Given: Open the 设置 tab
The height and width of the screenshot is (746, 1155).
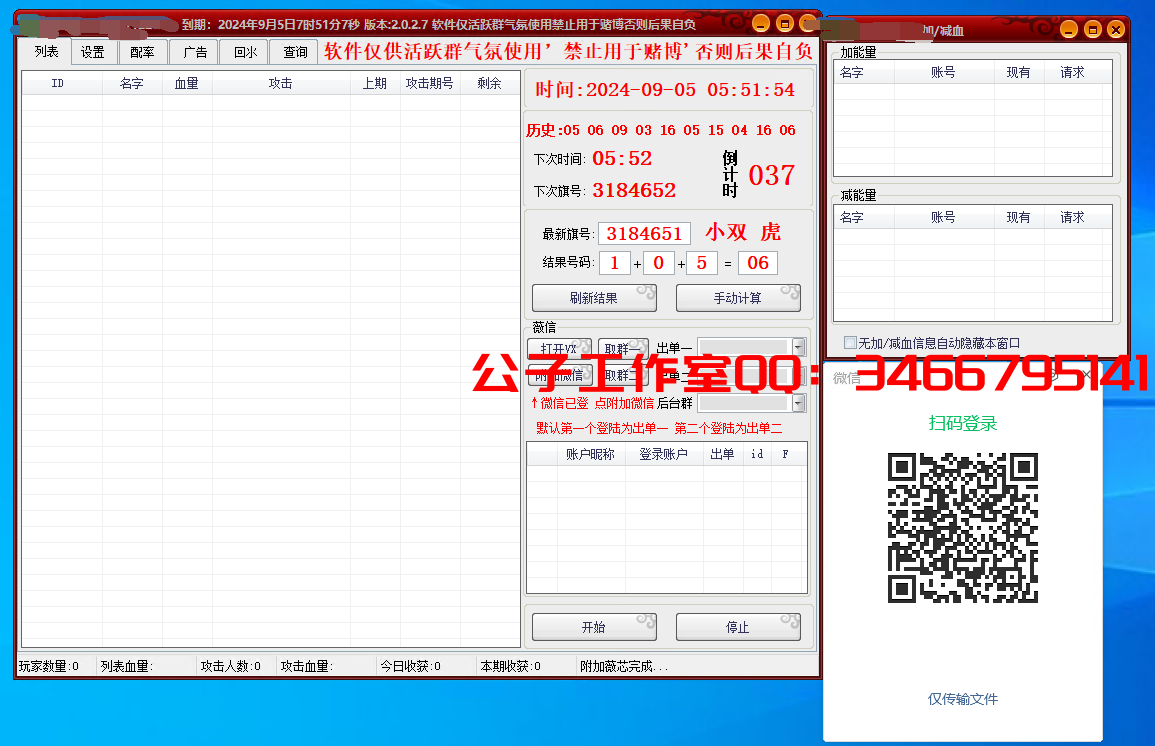Looking at the screenshot, I should coord(93,52).
